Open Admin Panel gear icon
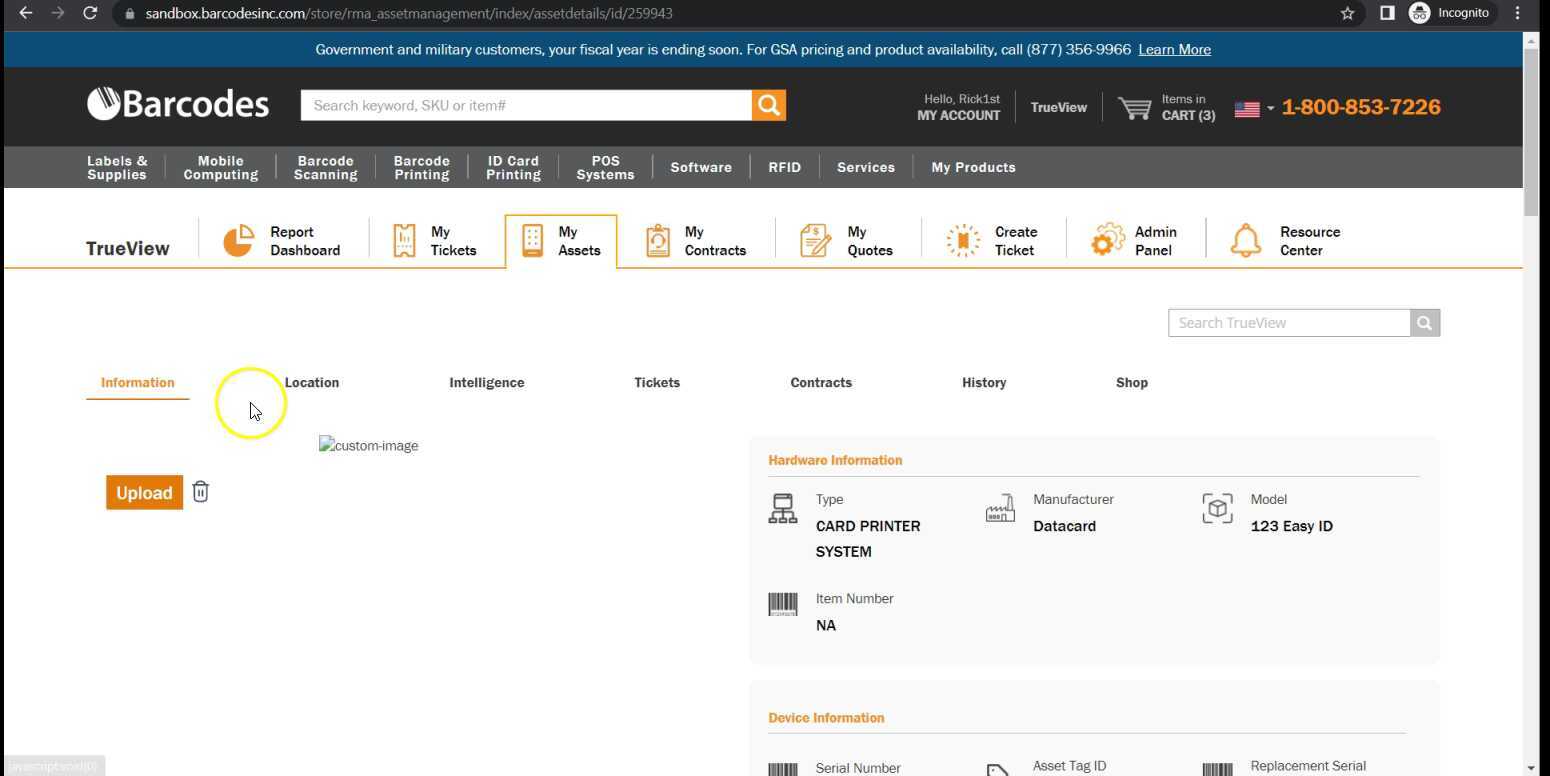Screen dimensions: 1550x776 tap(1107, 241)
